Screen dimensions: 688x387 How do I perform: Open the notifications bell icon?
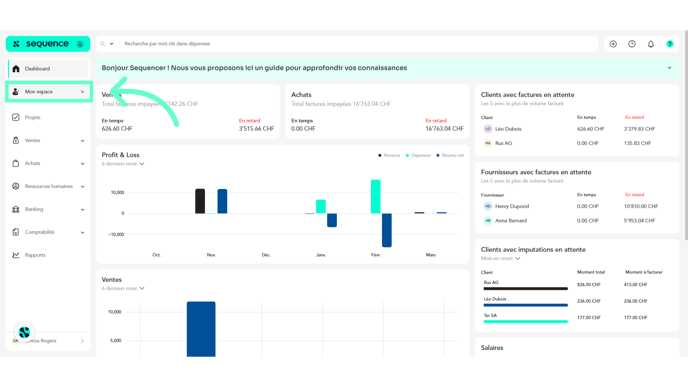point(651,44)
